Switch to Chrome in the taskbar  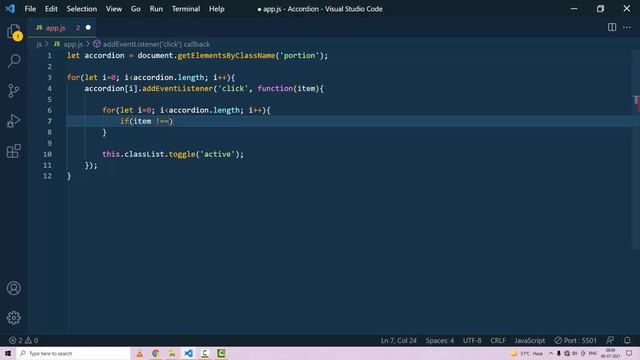(x=156, y=353)
